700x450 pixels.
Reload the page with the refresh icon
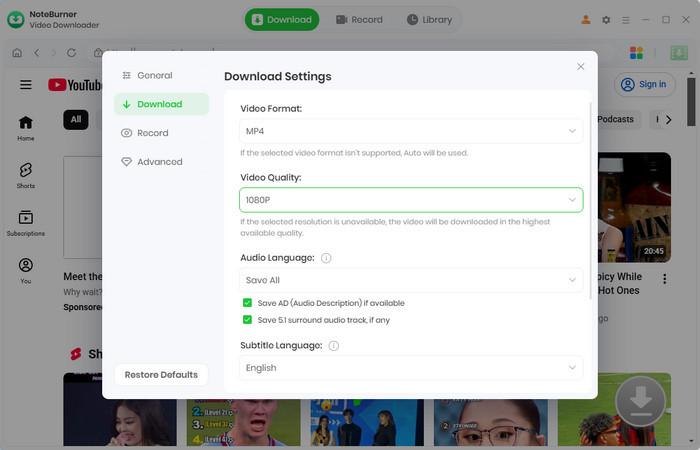pos(71,53)
